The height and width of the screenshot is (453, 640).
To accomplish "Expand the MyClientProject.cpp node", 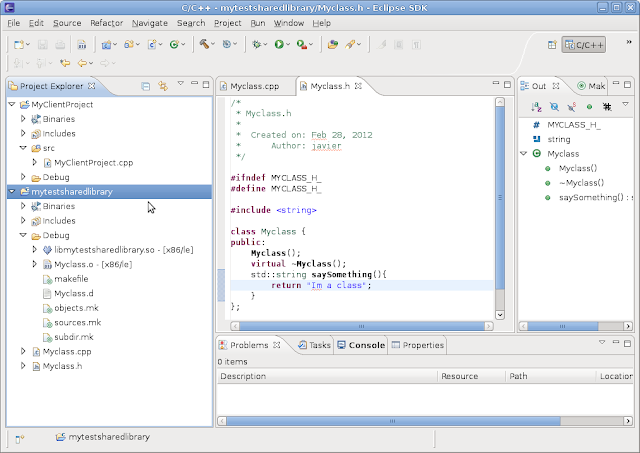I will tap(35, 162).
